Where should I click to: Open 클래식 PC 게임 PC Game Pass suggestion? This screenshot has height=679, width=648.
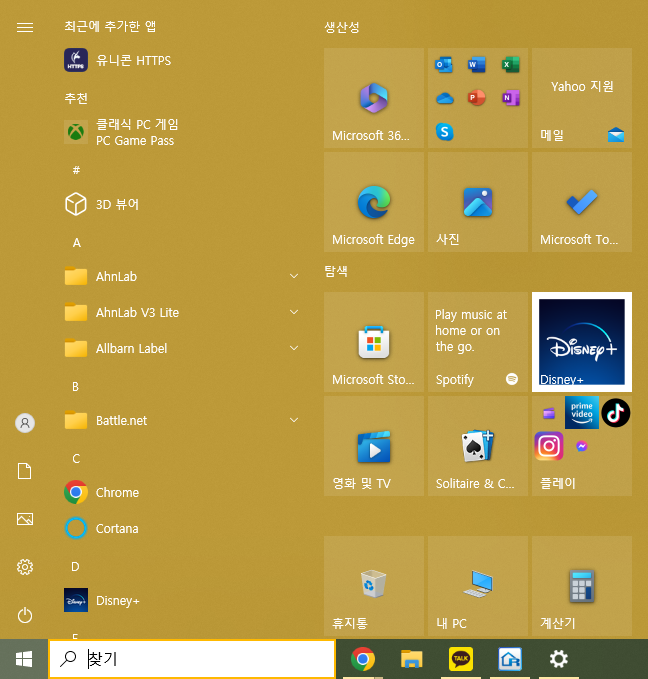[x=182, y=132]
